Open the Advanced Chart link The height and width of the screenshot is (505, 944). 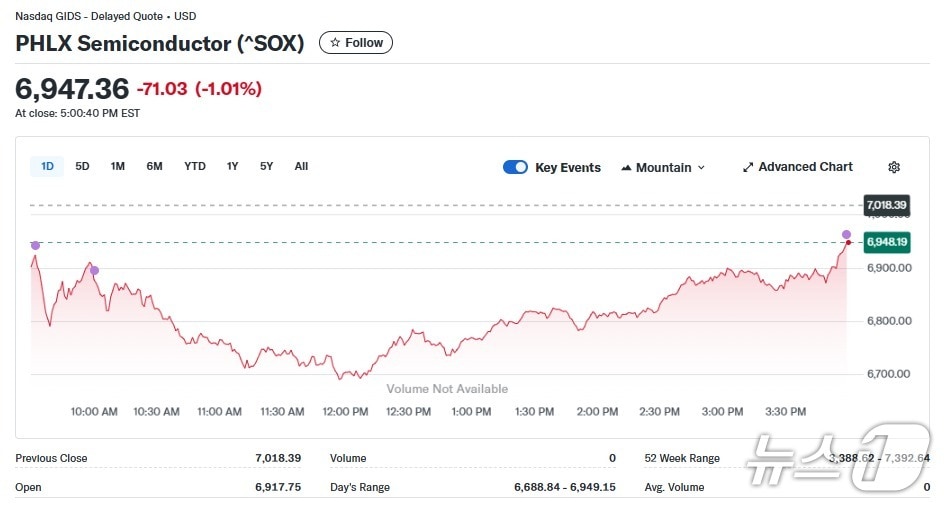pyautogui.click(x=805, y=167)
